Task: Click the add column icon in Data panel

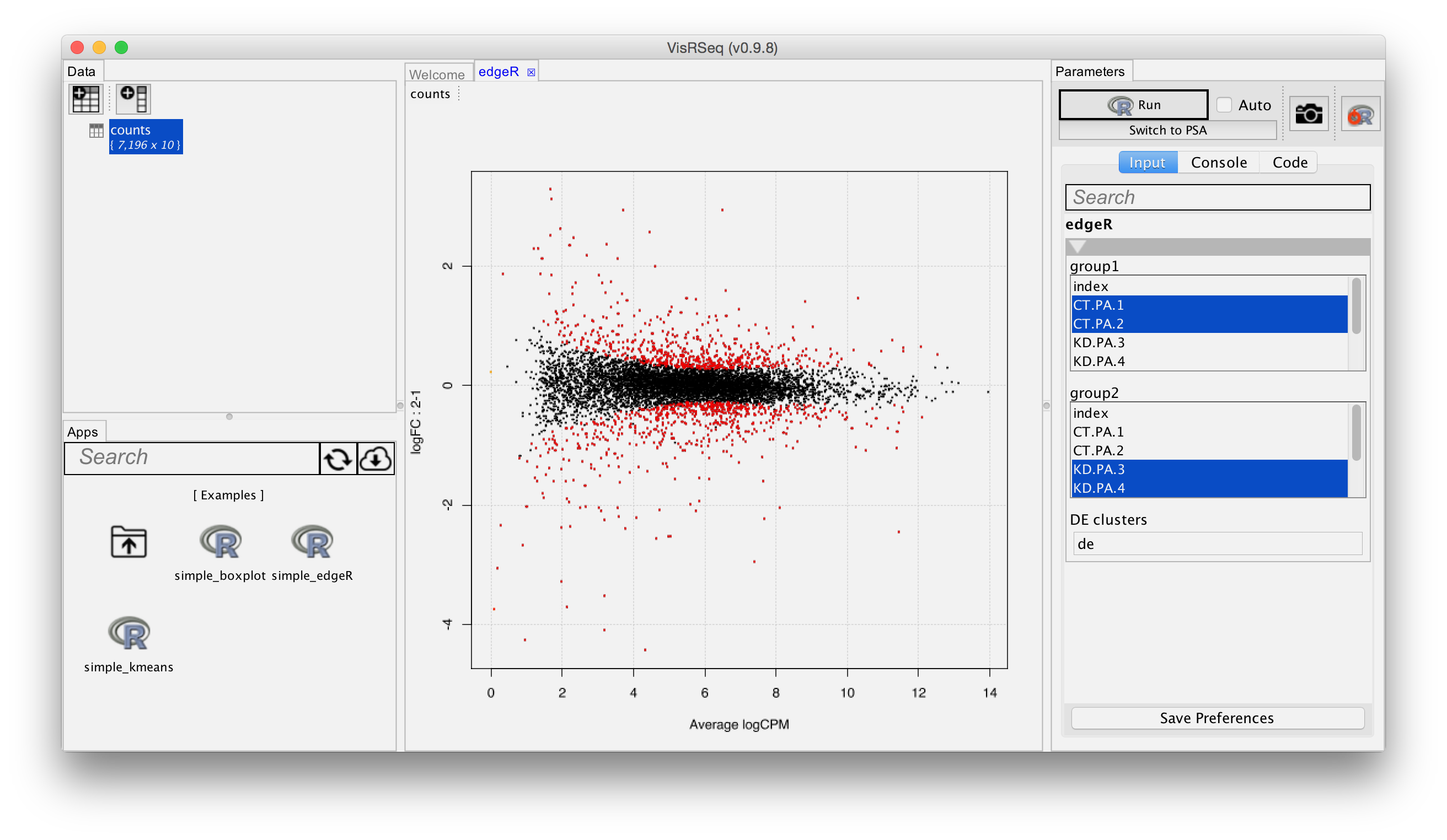Action: coord(134,99)
